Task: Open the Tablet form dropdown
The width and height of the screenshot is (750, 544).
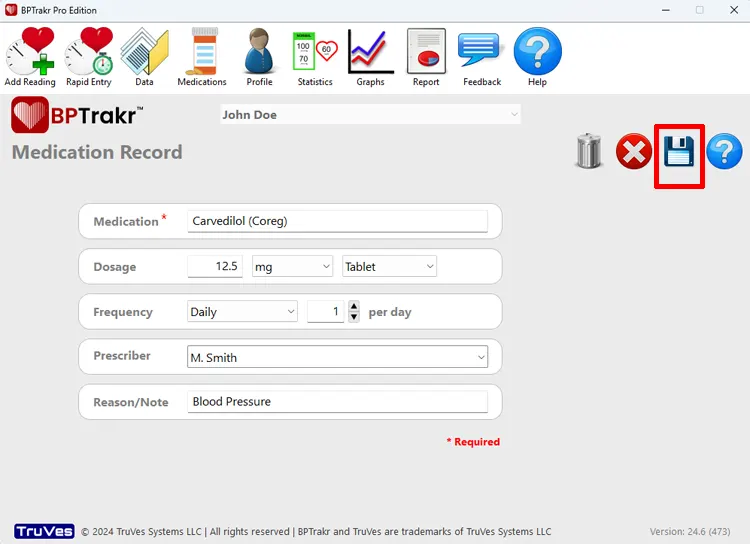Action: click(390, 267)
